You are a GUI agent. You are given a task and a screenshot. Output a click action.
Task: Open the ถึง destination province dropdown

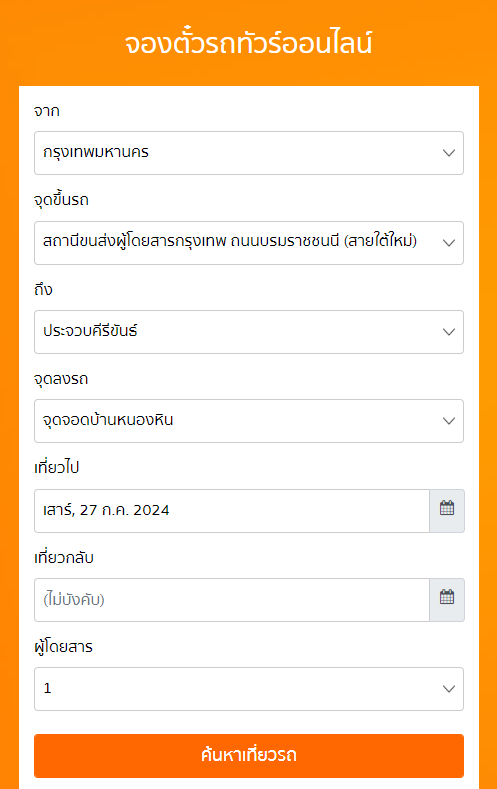click(x=248, y=332)
